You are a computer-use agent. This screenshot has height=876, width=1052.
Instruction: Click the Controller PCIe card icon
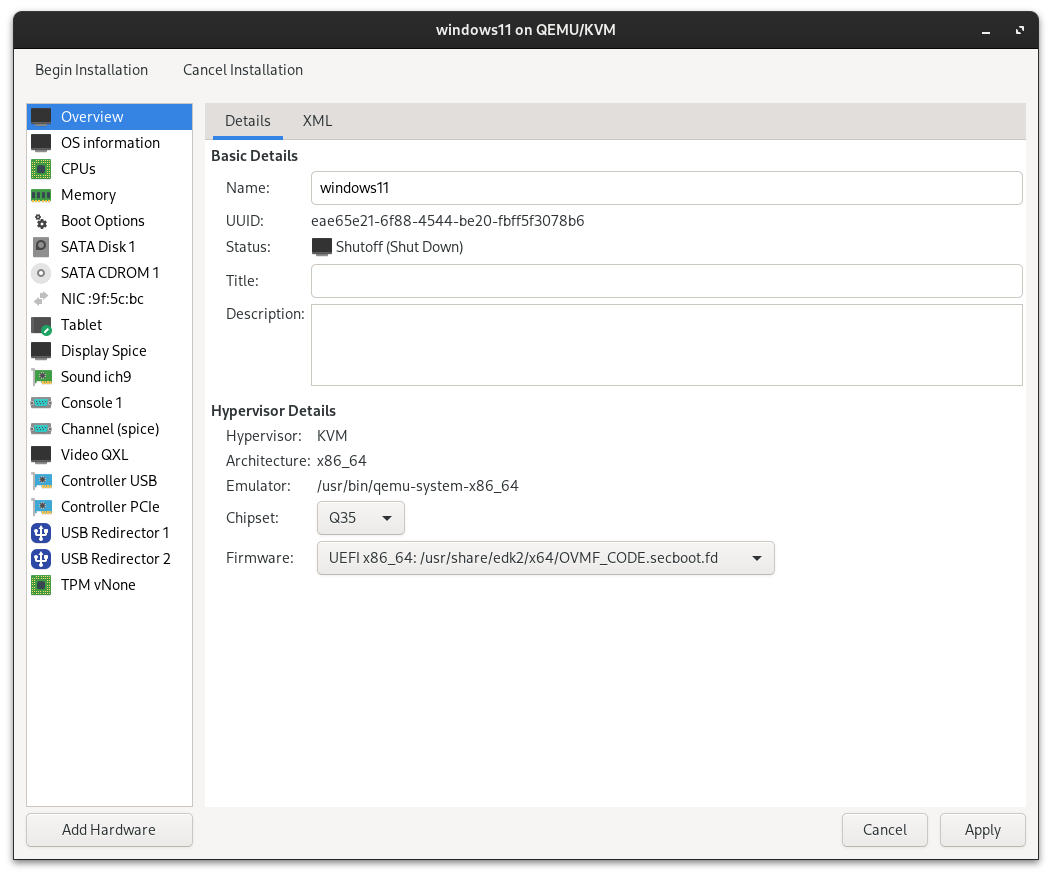pyautogui.click(x=41, y=507)
